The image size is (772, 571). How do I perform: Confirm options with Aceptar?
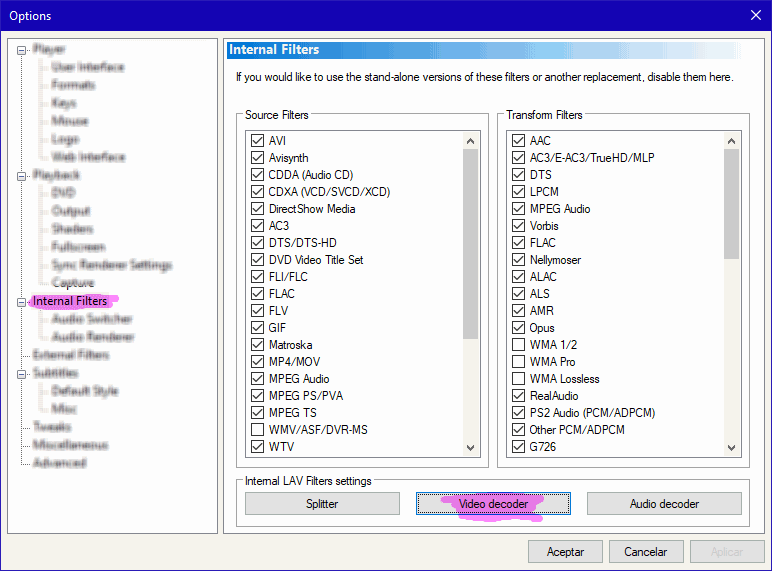(565, 552)
